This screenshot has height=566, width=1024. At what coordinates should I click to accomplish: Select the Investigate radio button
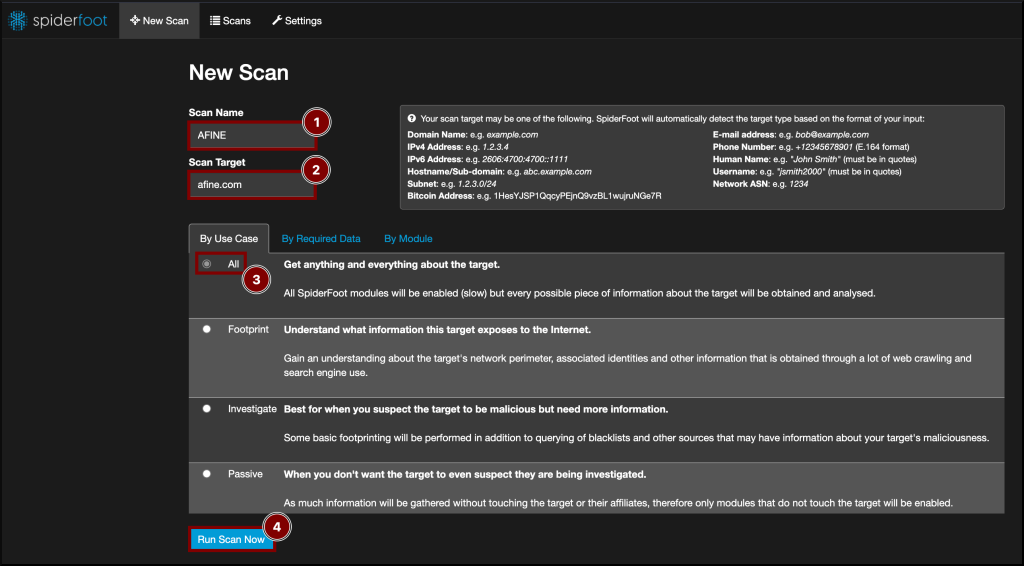[206, 409]
